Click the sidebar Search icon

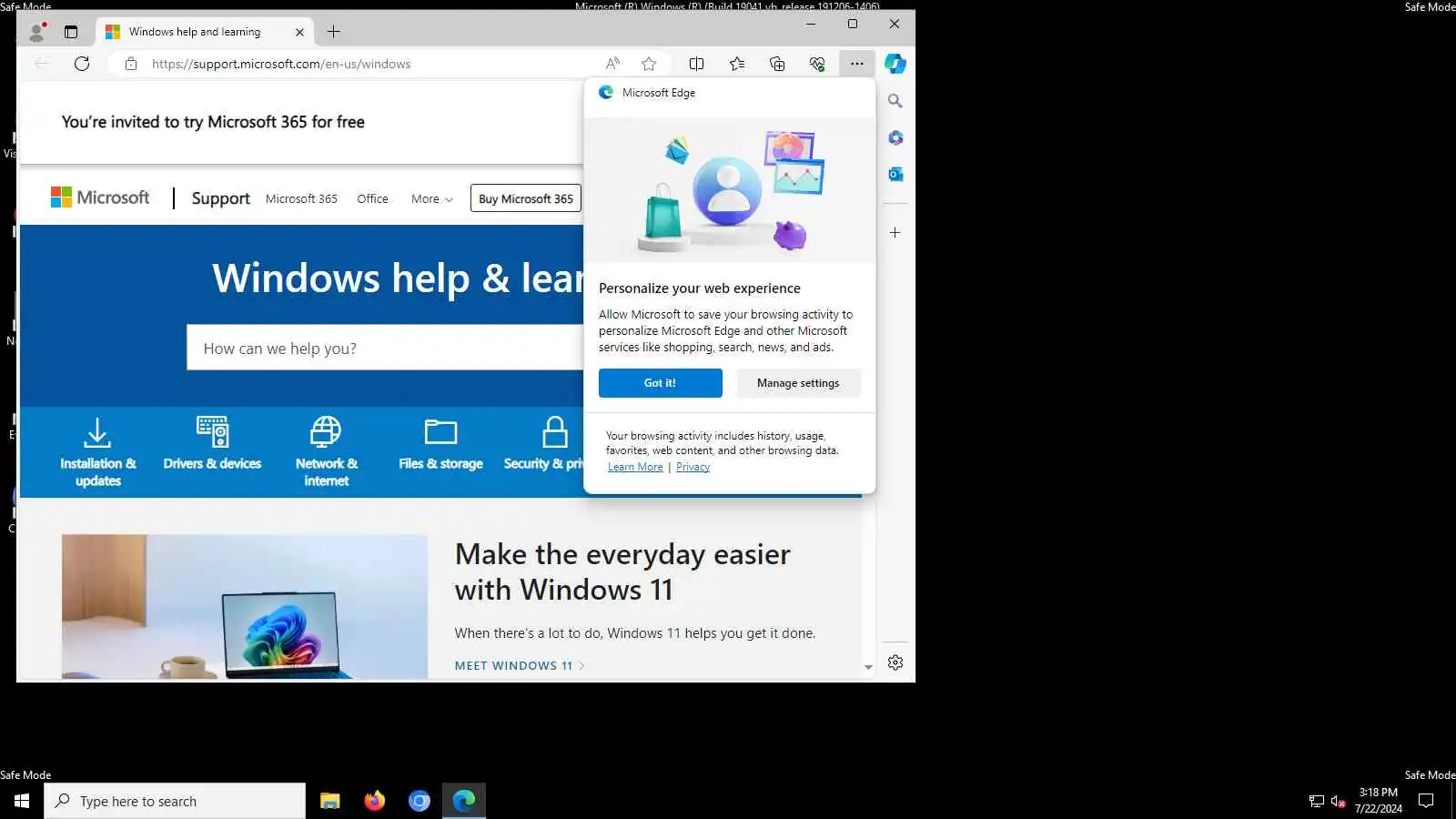tap(895, 101)
